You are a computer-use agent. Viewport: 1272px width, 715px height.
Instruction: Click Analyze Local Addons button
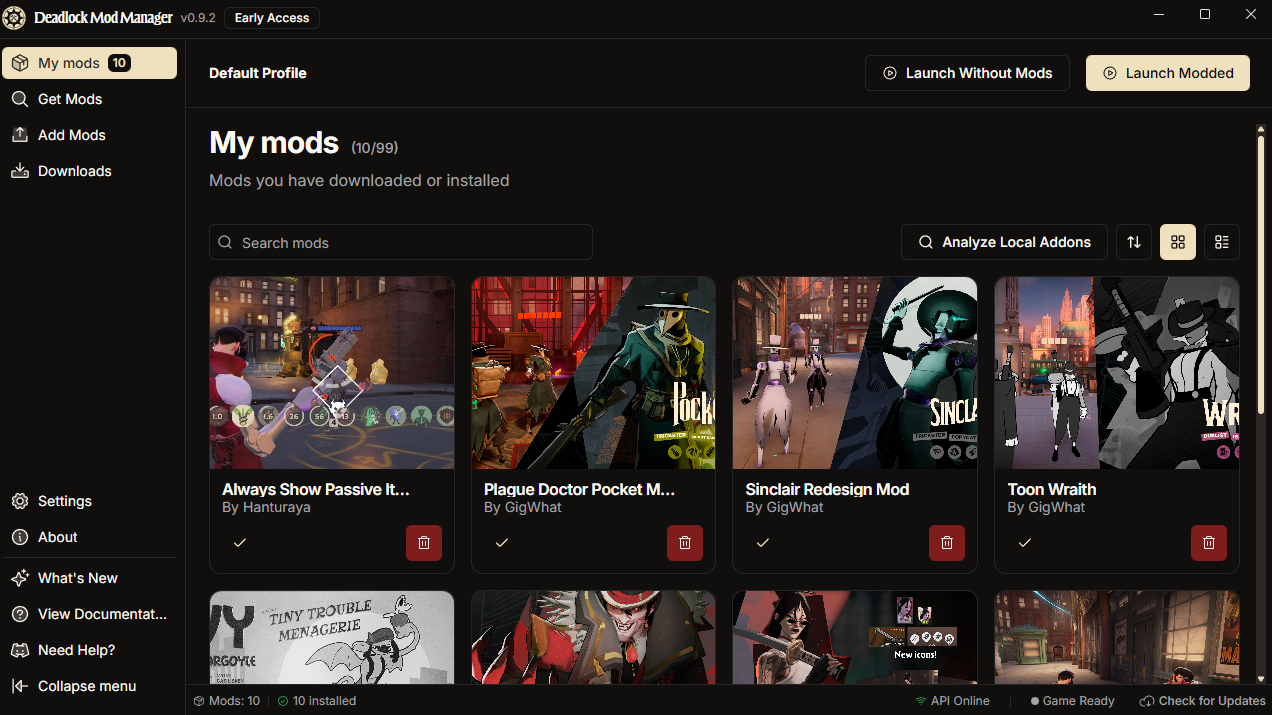[1004, 242]
